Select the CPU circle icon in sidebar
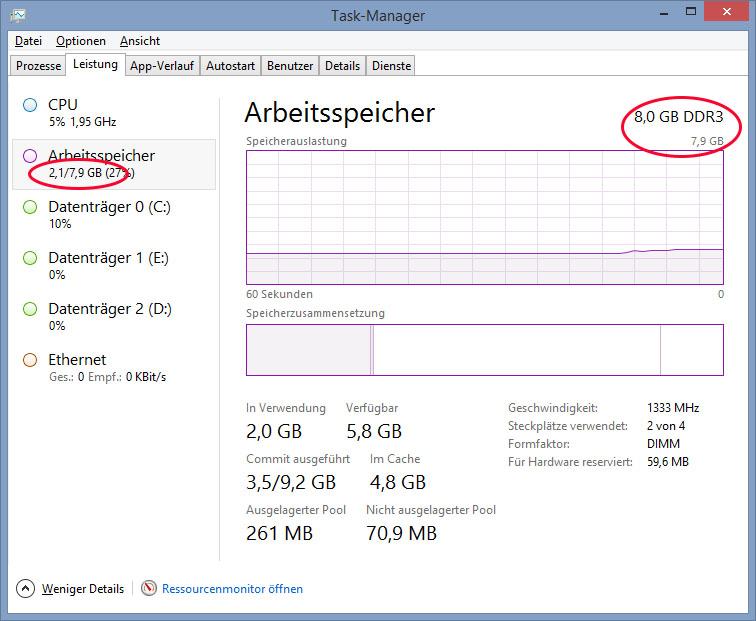756x621 pixels. coord(30,105)
